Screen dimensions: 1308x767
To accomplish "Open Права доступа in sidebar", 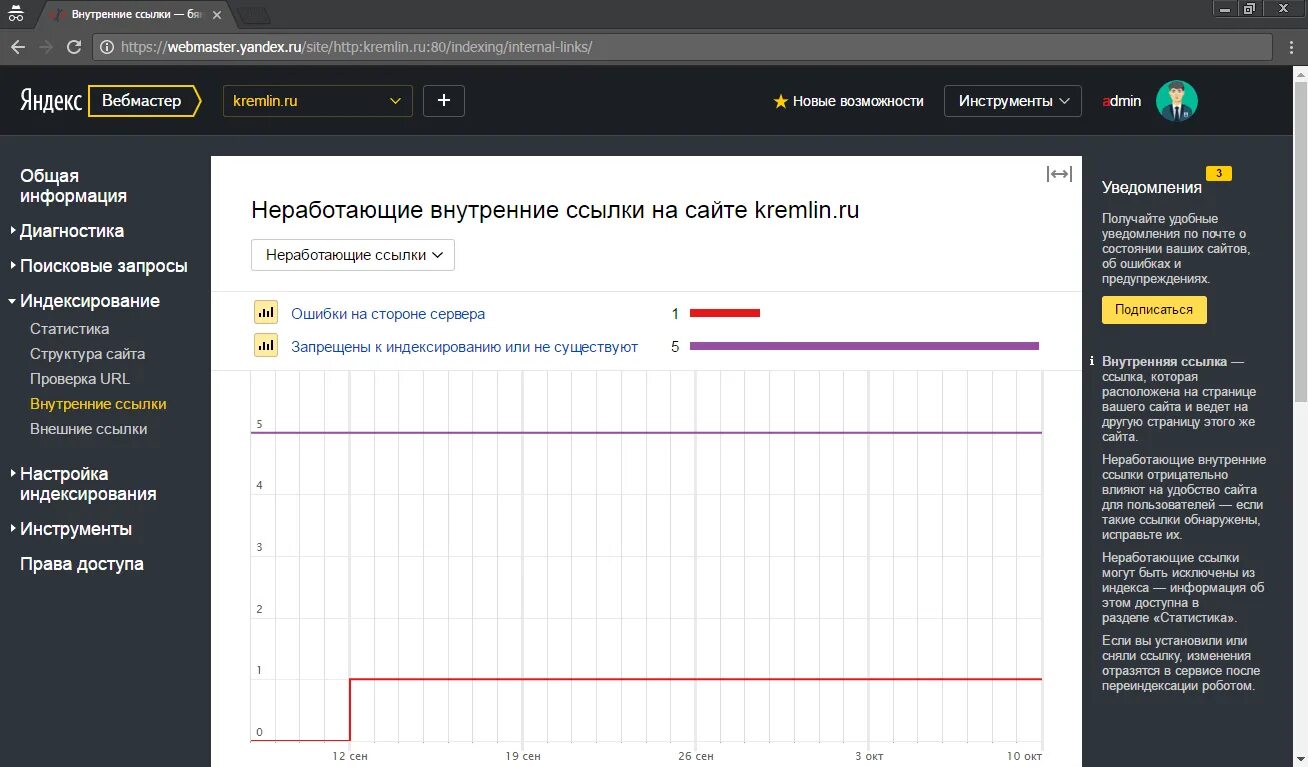I will click(82, 564).
